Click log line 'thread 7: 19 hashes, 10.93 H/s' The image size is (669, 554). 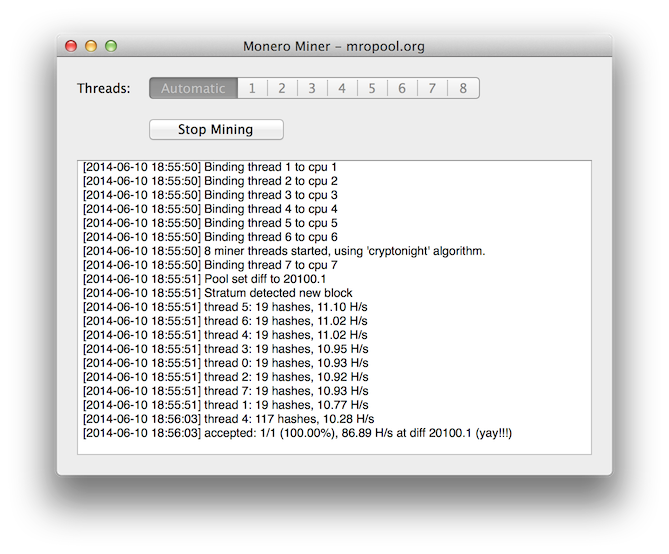(x=226, y=391)
